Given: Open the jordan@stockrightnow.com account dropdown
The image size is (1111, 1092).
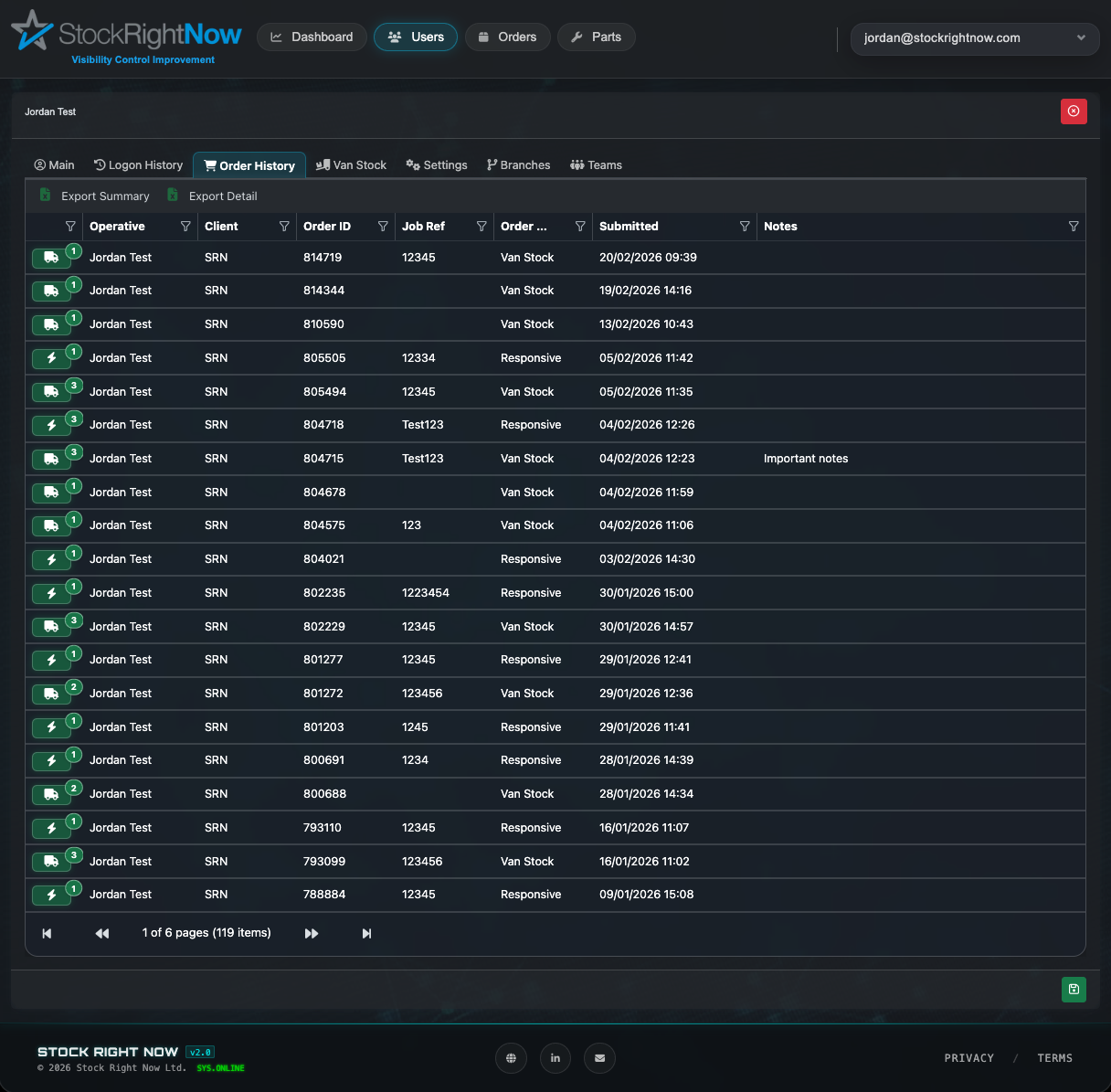Looking at the screenshot, I should (x=974, y=38).
